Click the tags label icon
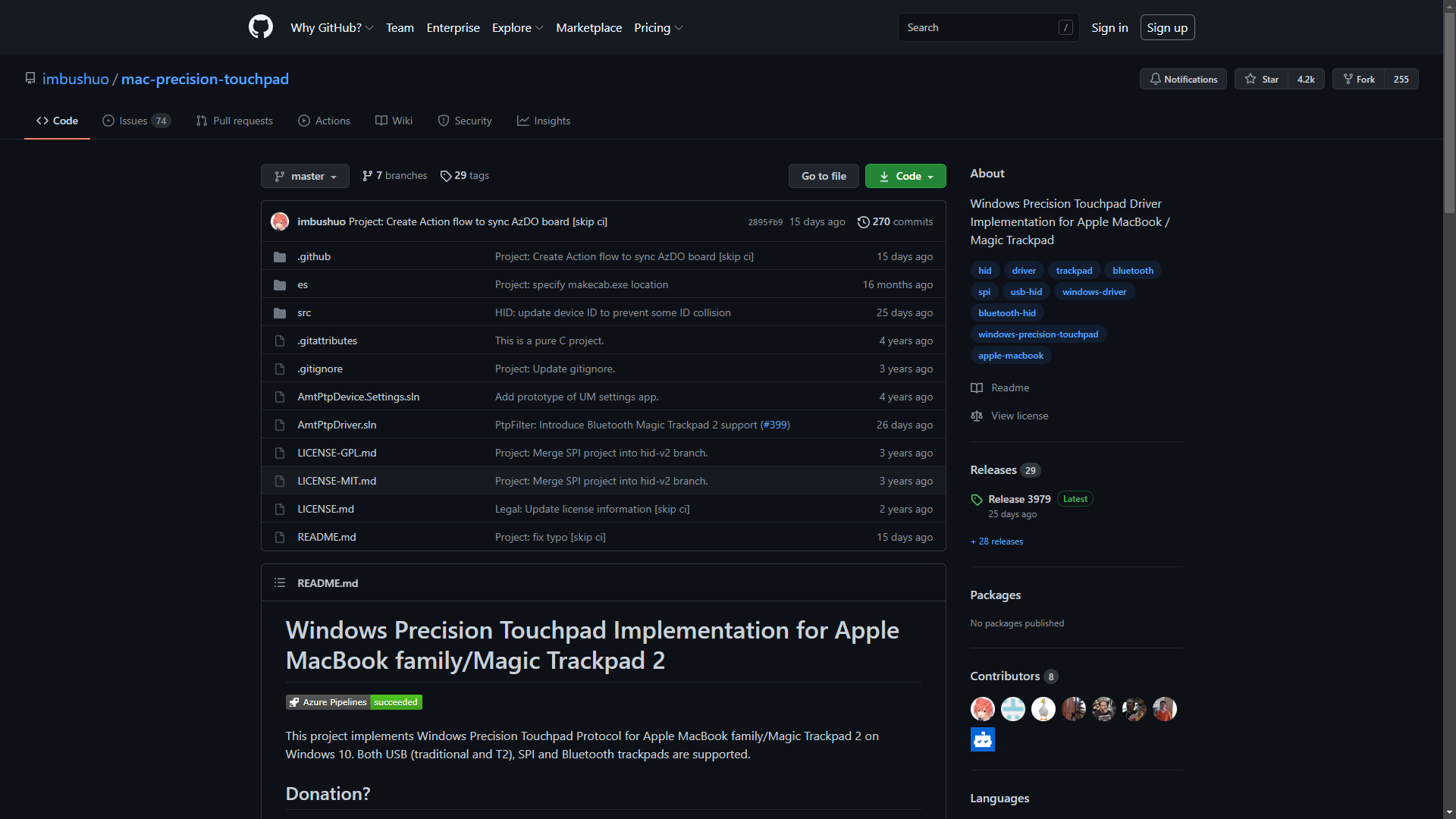Screen dimensions: 1456x819 446,176
